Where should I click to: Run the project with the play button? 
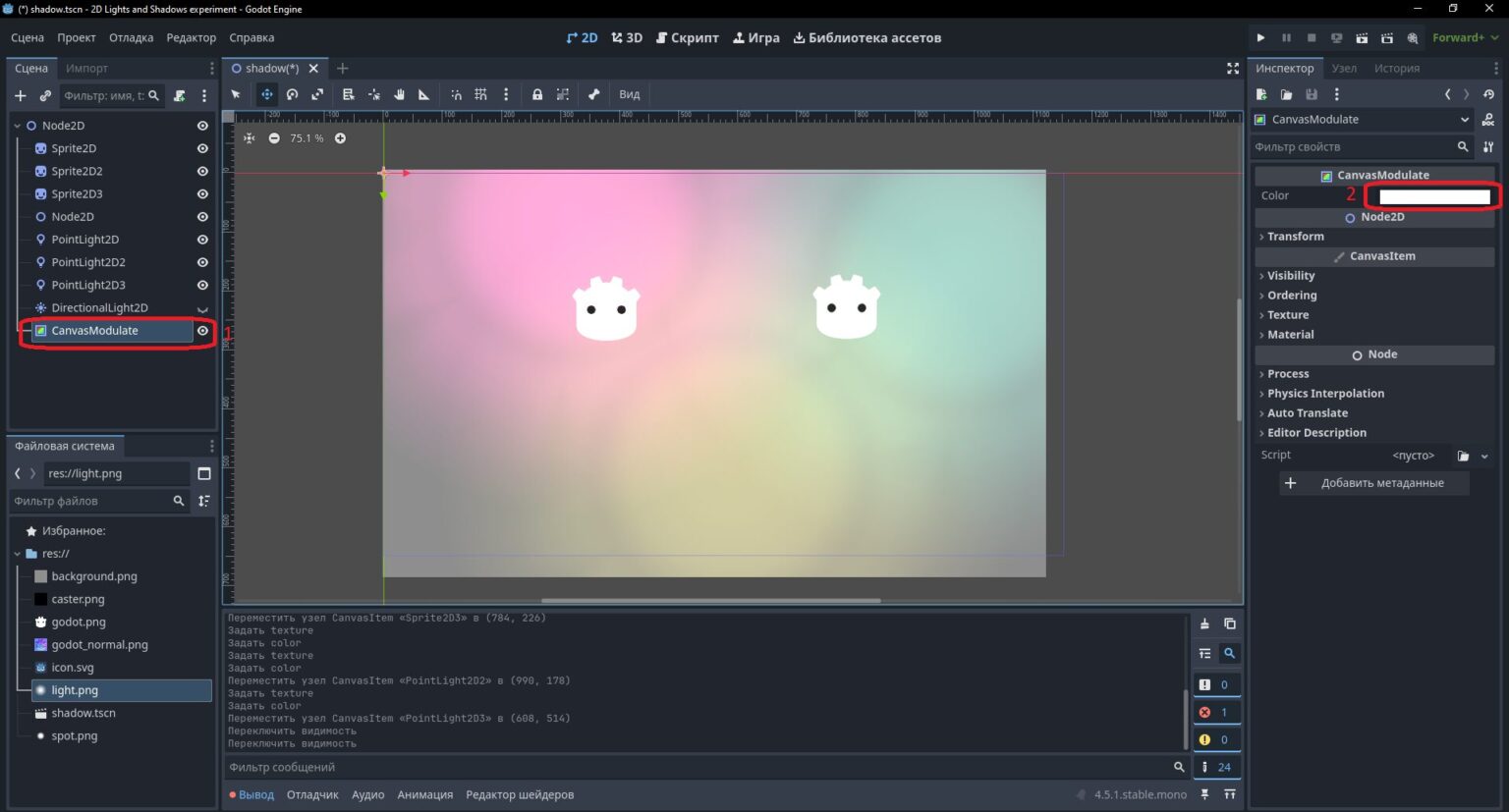point(1260,37)
